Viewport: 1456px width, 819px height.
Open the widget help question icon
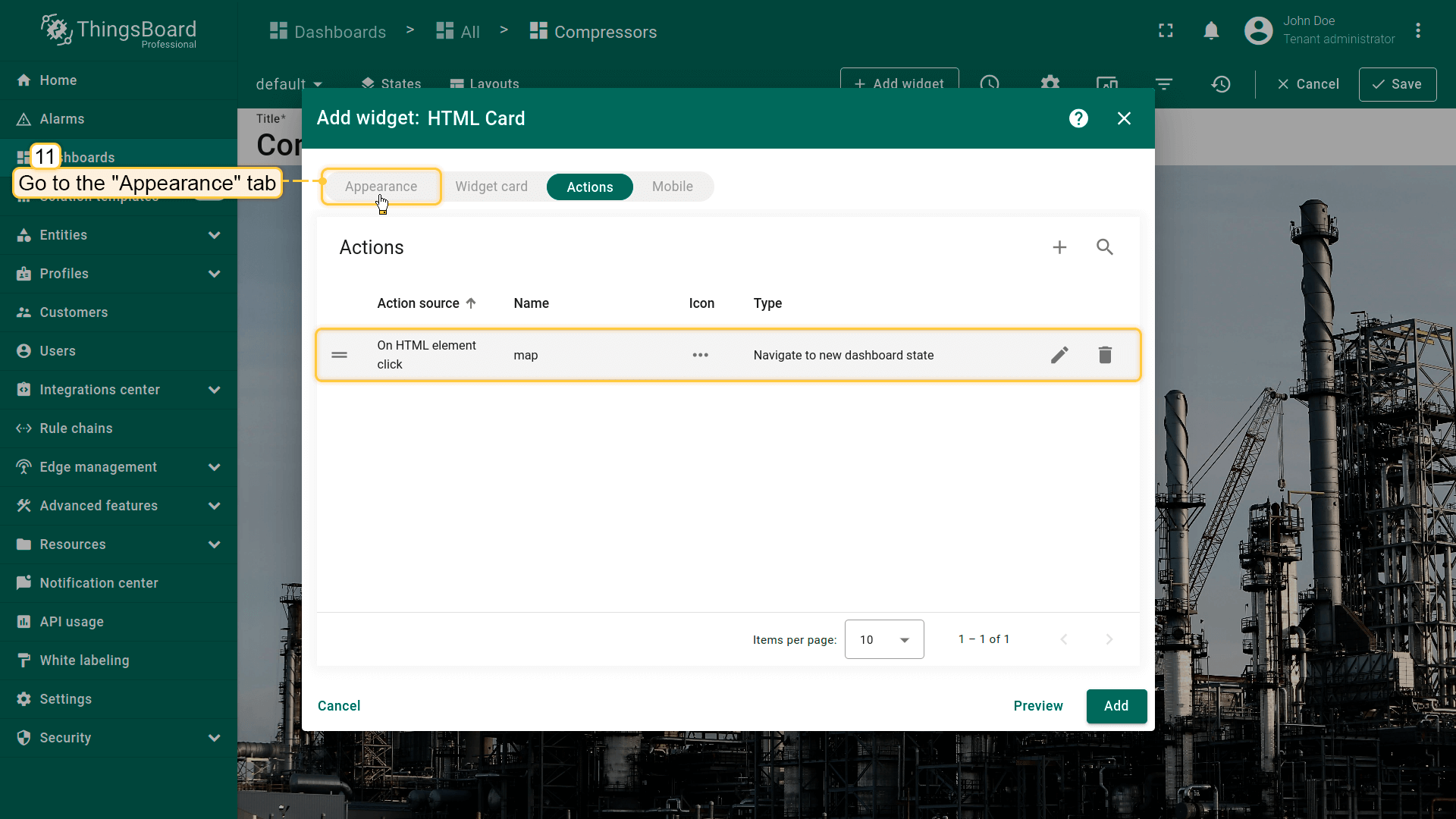1078,118
